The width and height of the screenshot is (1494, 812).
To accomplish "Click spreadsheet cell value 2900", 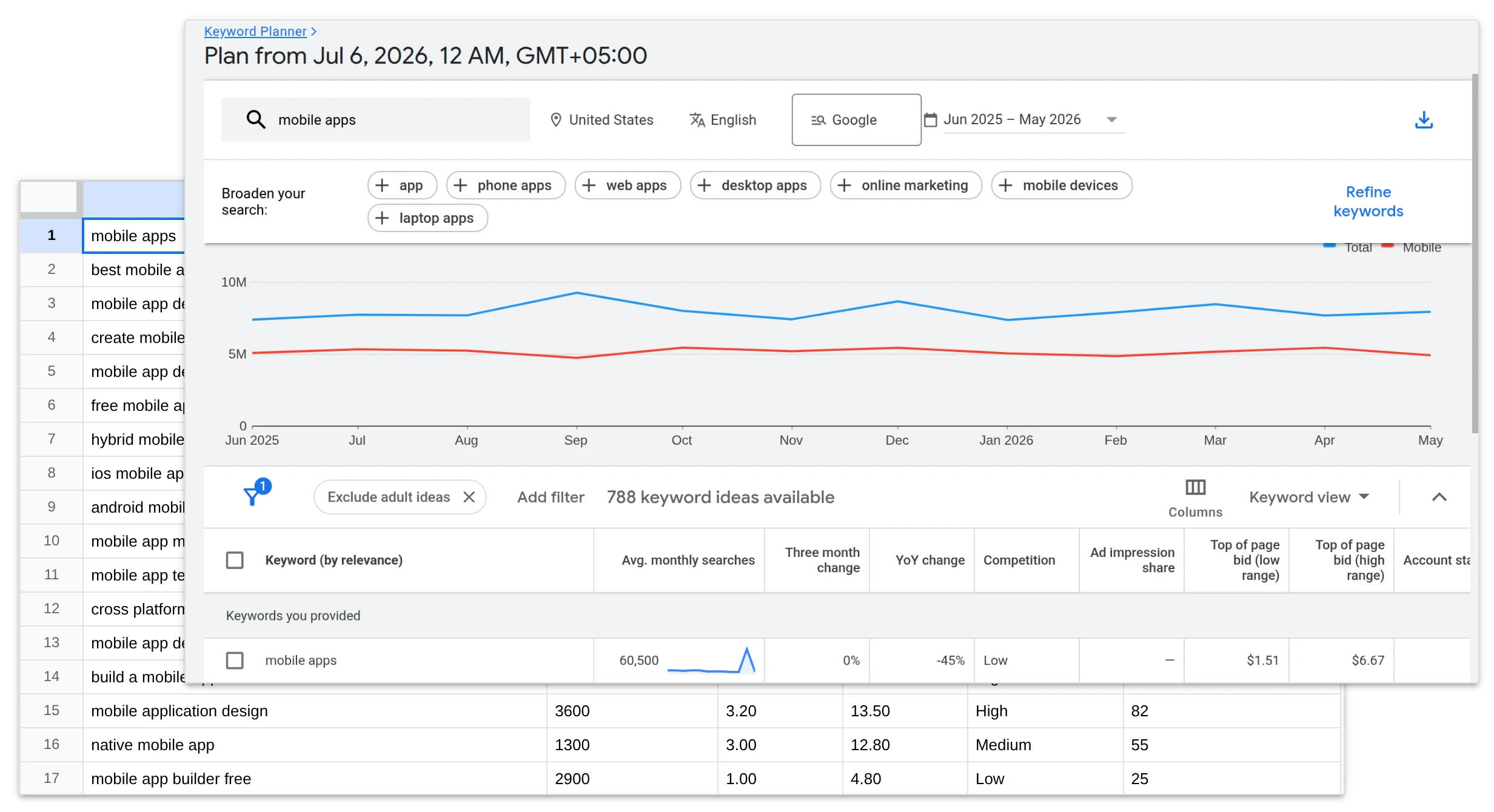I will coord(632,779).
